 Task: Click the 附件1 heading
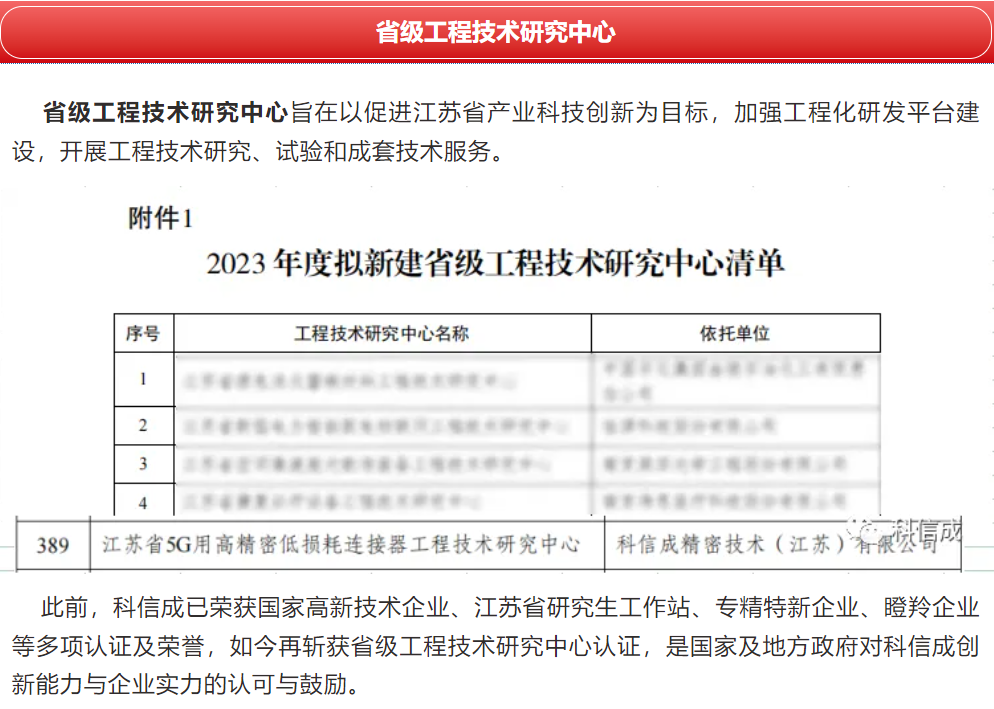tap(160, 218)
